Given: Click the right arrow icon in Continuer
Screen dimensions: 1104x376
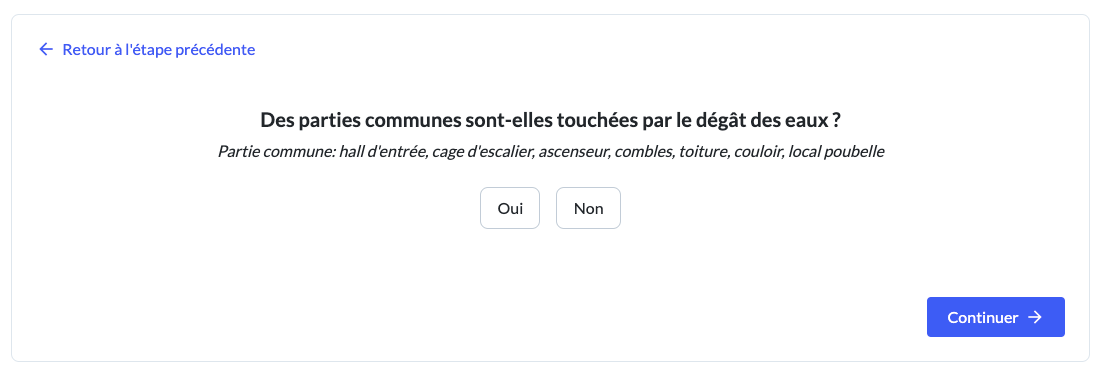Looking at the screenshot, I should tap(1034, 318).
